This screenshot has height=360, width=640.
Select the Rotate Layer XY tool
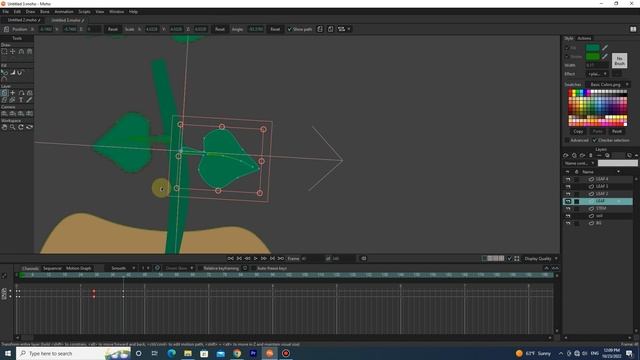pyautogui.click(x=29, y=93)
